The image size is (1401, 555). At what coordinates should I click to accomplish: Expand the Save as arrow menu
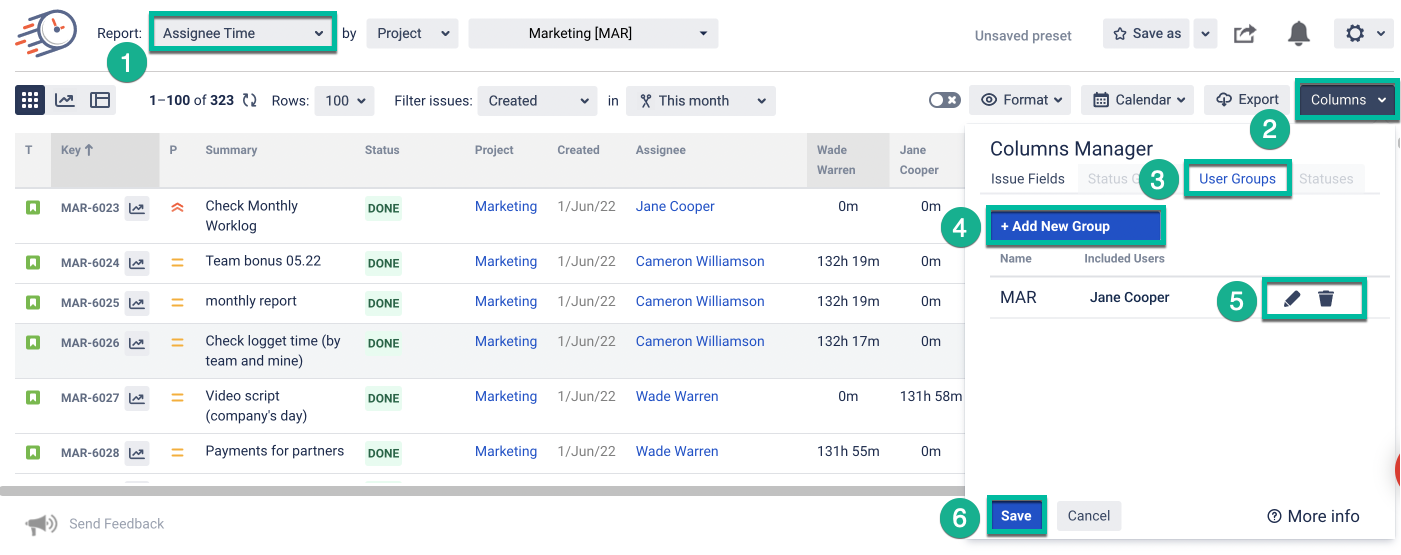(1206, 33)
